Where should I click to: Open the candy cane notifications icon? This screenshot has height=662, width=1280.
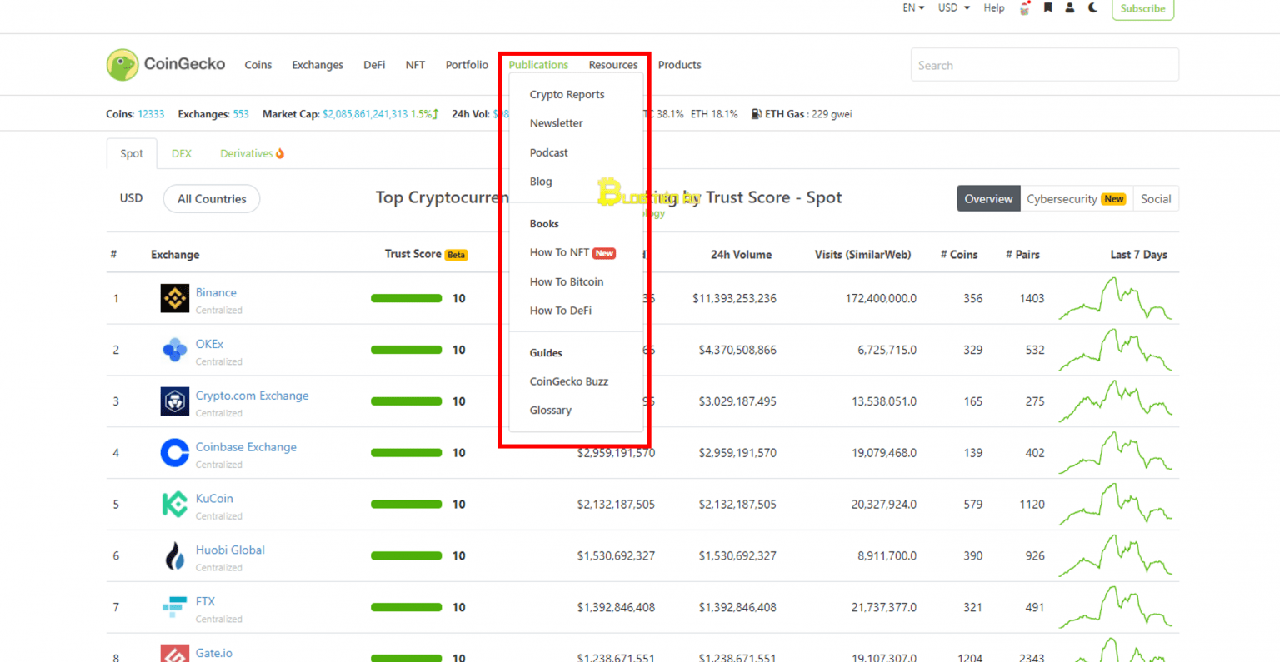tap(1024, 8)
